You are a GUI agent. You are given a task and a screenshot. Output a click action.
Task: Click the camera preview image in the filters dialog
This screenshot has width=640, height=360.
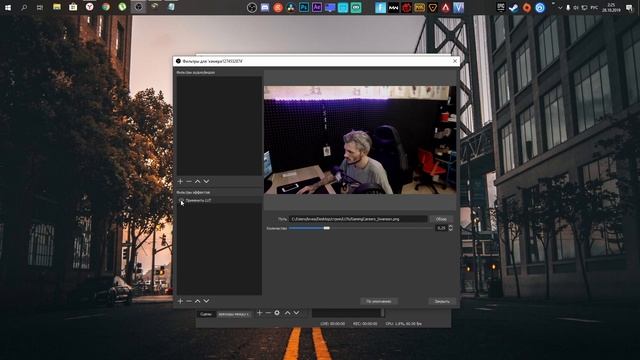click(x=360, y=140)
